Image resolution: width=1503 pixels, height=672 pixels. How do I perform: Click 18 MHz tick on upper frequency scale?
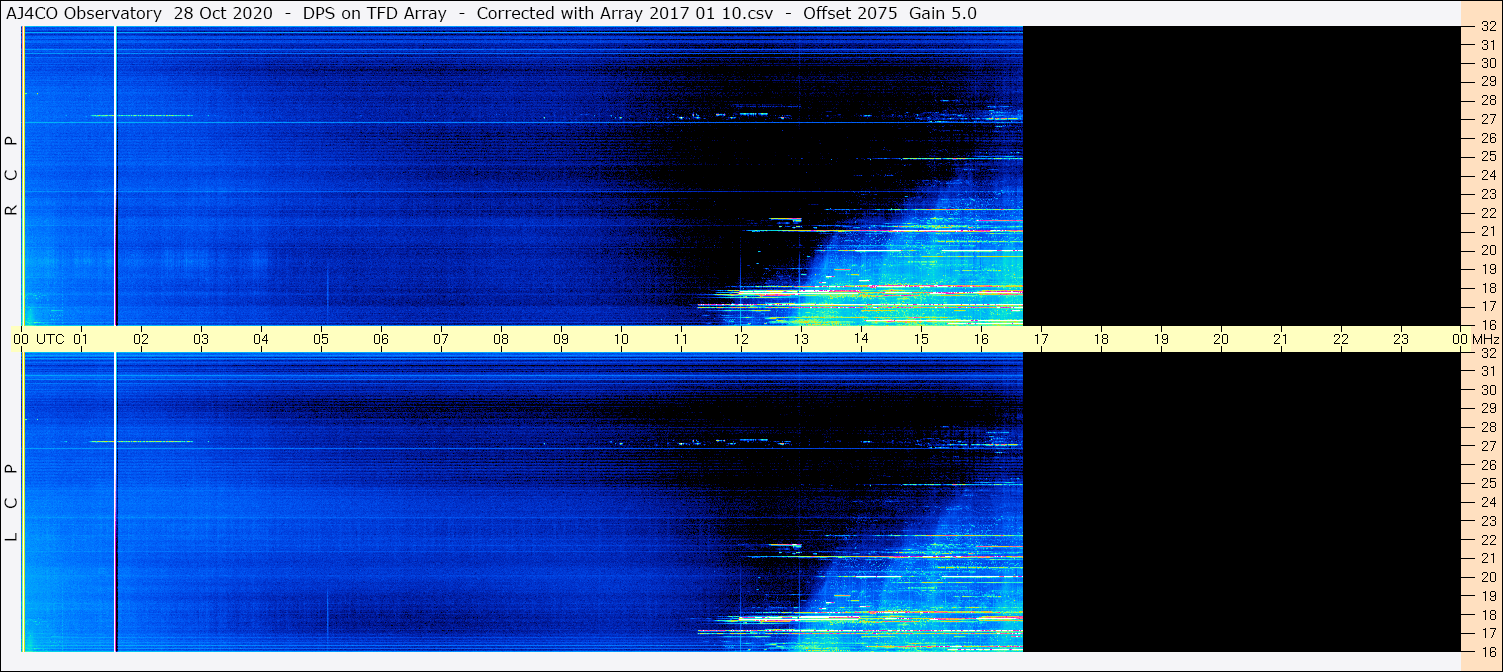pyautogui.click(x=1487, y=287)
